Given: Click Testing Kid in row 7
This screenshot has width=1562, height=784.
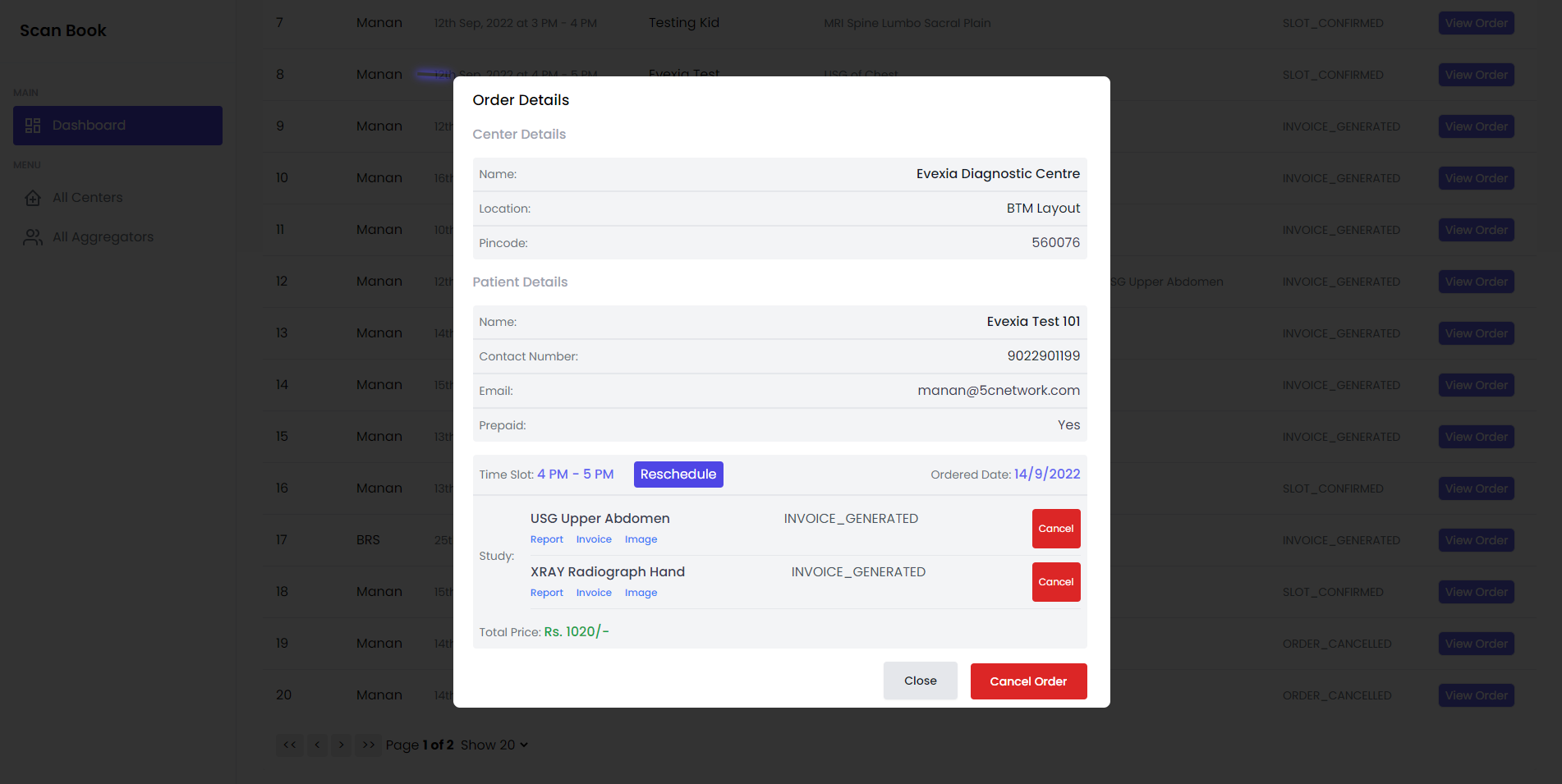Looking at the screenshot, I should coord(684,23).
